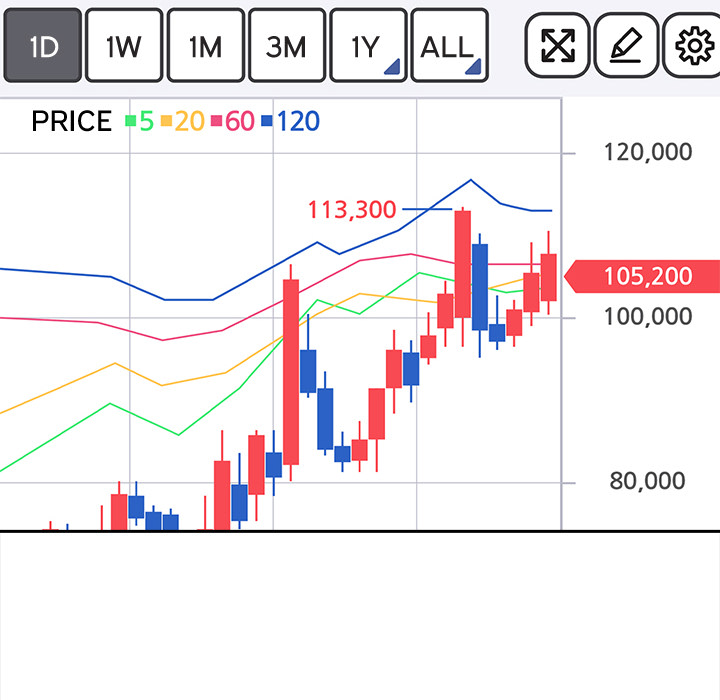Open the pencil drawing tool
This screenshot has height=700, width=720.
(626, 45)
